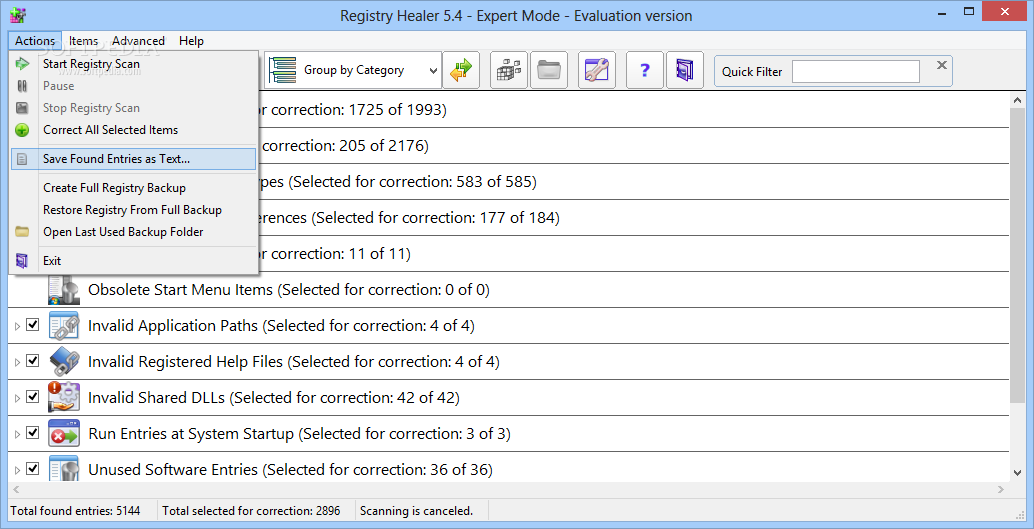Expand the Run Entries at System Startup category
Viewport: 1034px width, 529px height.
click(17, 434)
